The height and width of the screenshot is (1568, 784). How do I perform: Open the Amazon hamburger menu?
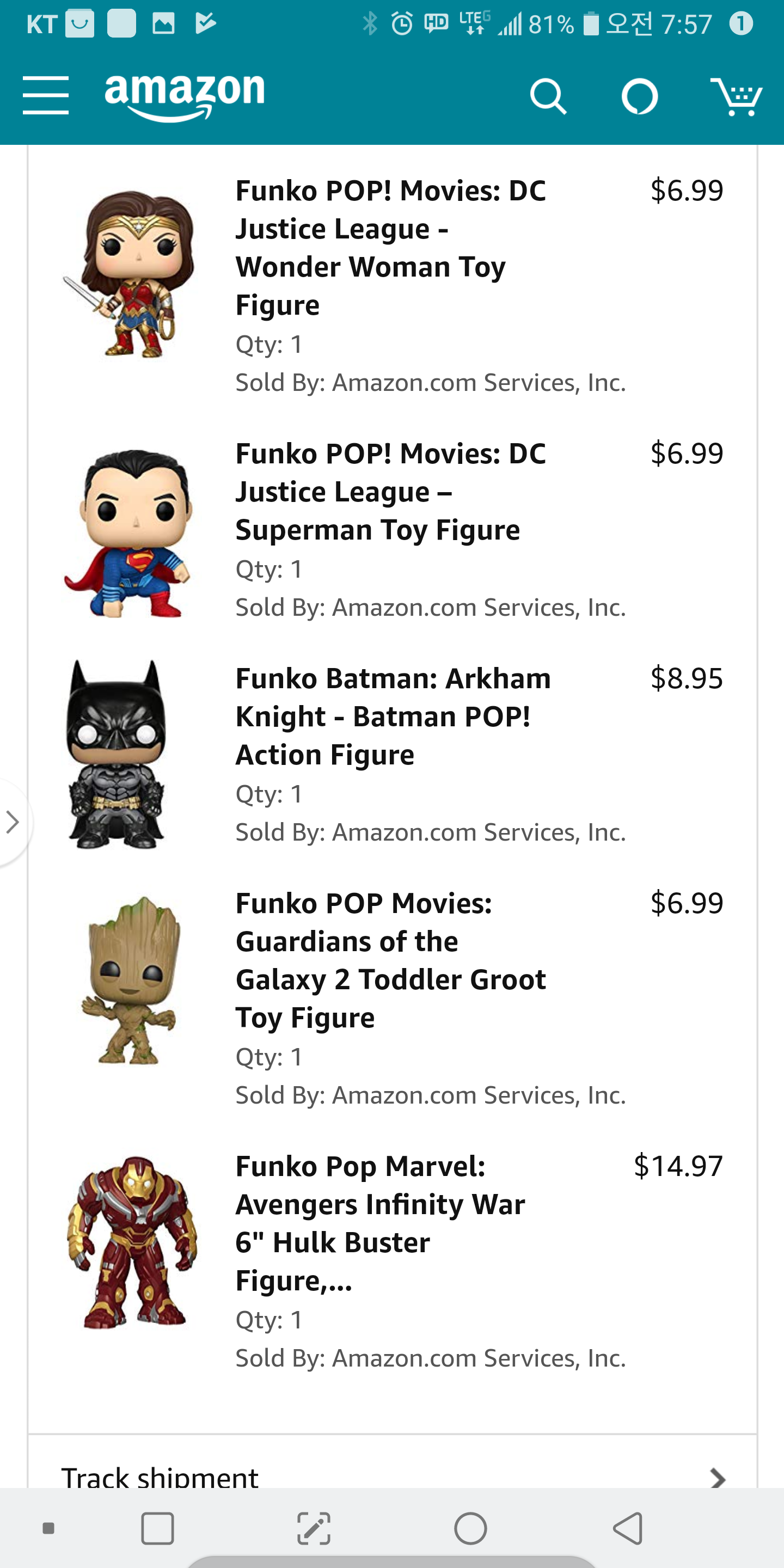click(x=46, y=96)
